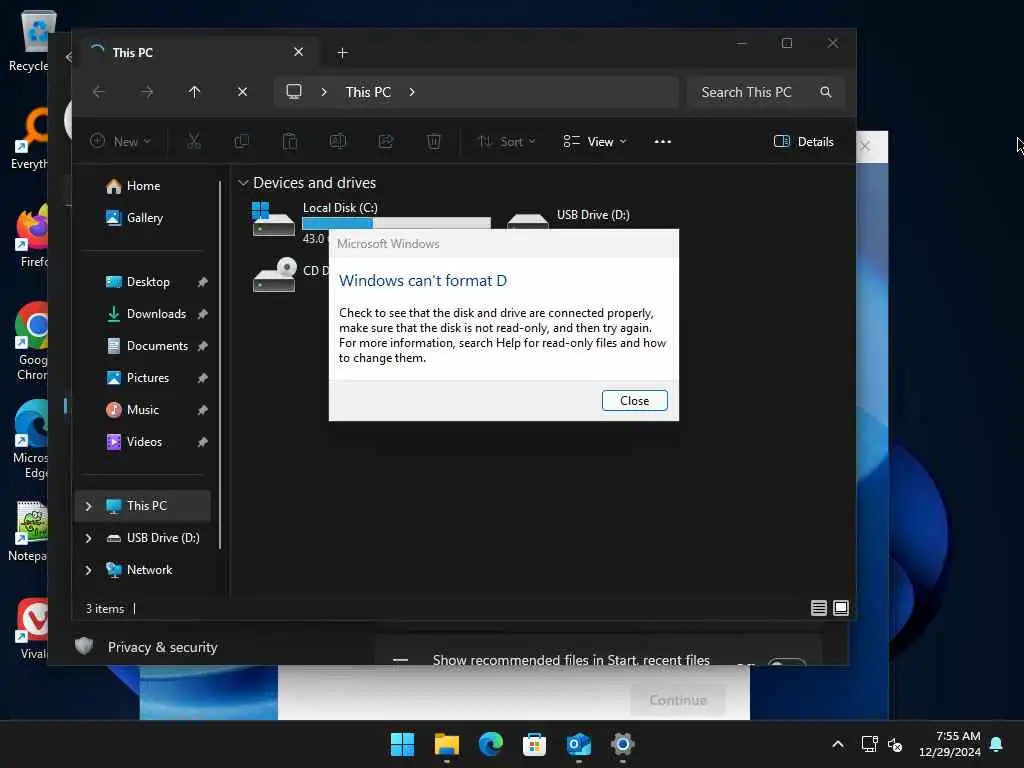Click the Delete trash icon in toolbar
The height and width of the screenshot is (768, 1024).
point(434,141)
